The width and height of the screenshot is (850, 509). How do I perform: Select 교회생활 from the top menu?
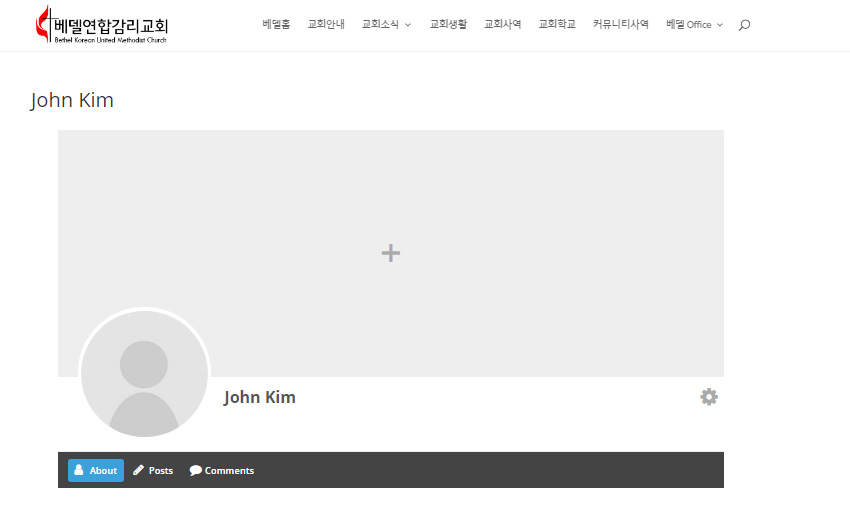coord(448,24)
